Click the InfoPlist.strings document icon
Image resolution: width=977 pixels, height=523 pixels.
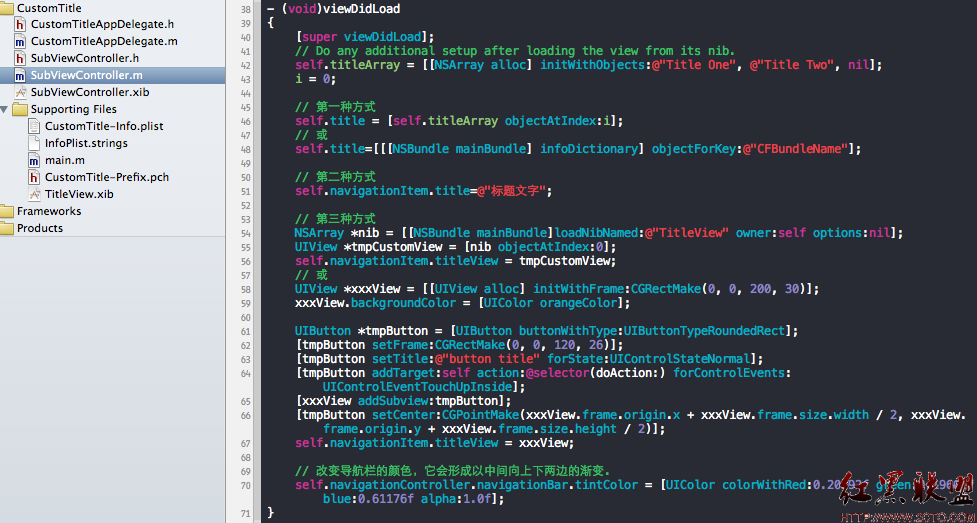coord(35,143)
